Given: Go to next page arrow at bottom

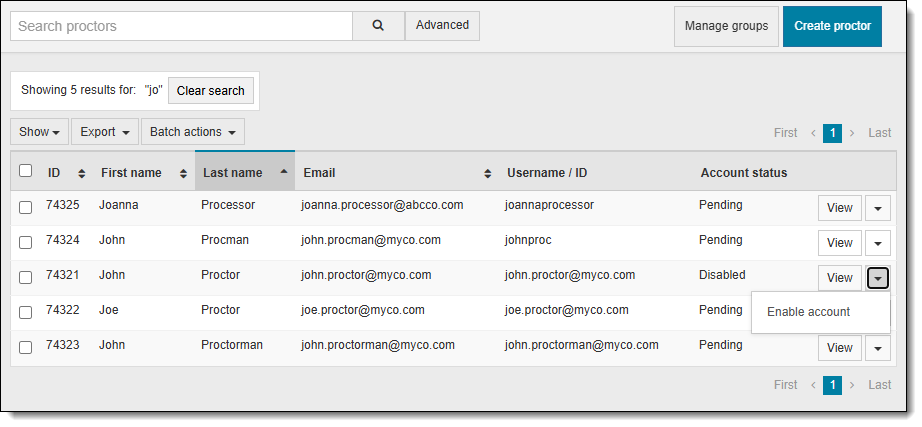Looking at the screenshot, I should pos(852,385).
